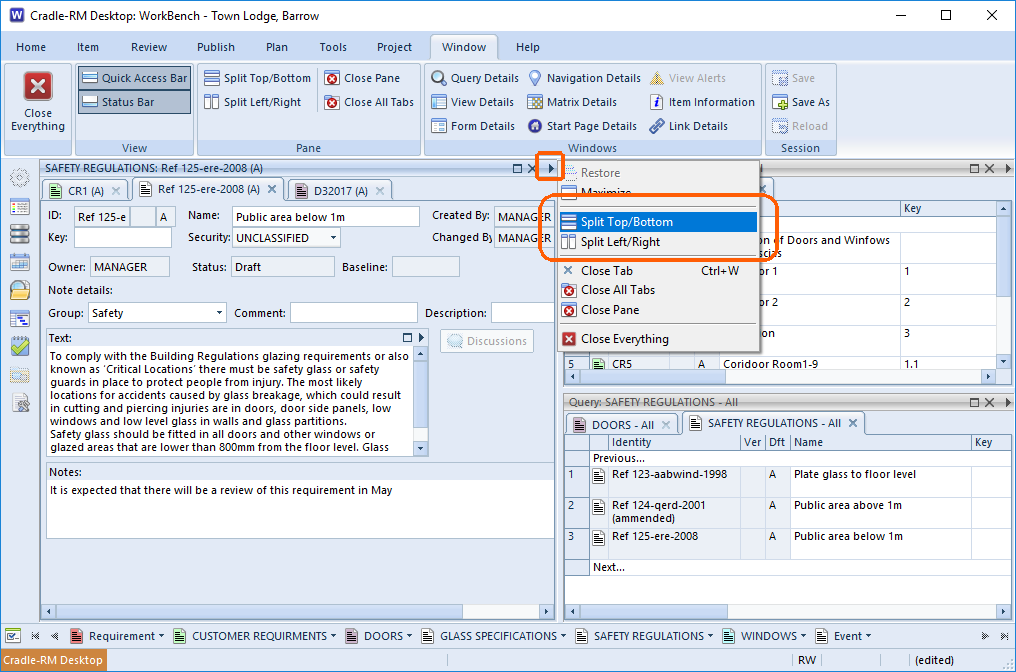Click the horizontal scrollbar under the form pane
The image size is (1016, 672).
(x=297, y=611)
